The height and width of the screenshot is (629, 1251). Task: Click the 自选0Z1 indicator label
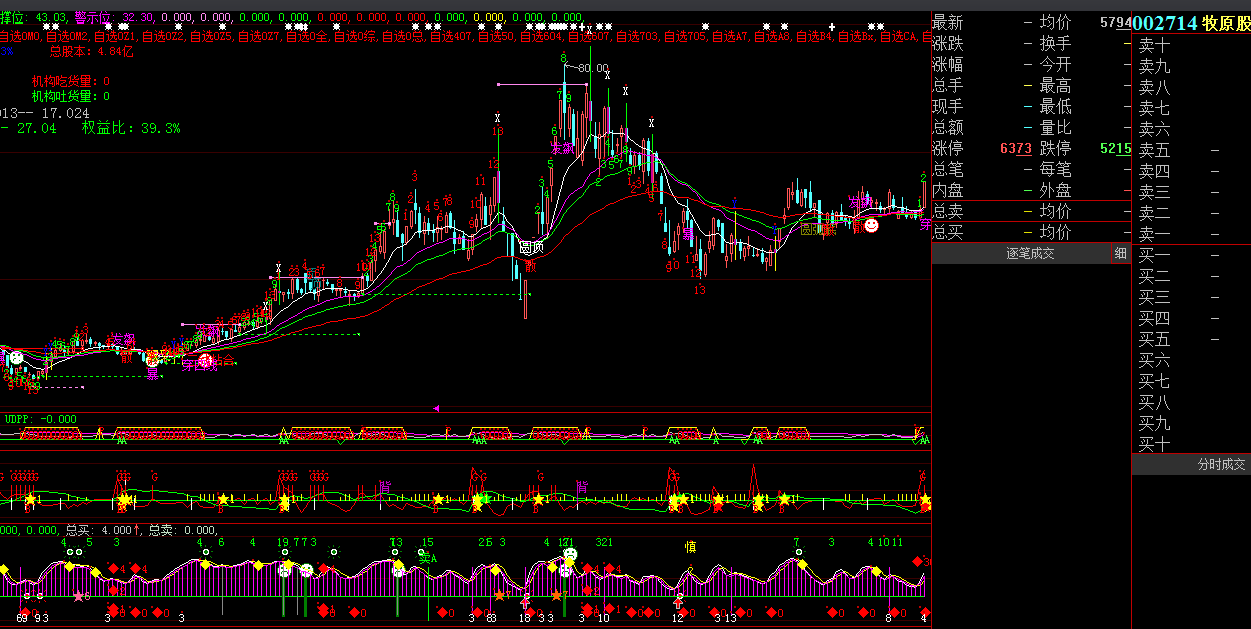point(118,37)
